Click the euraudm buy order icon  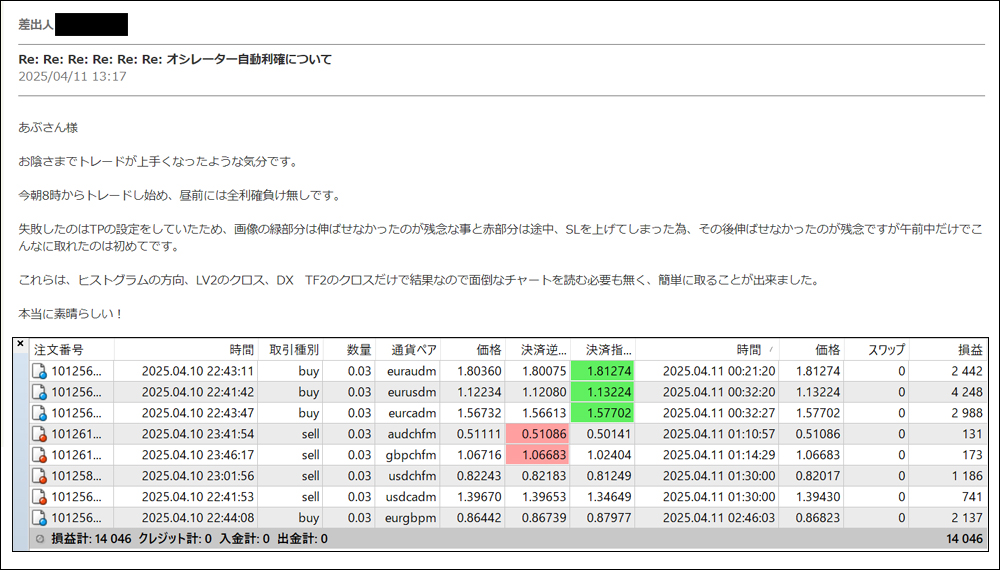pos(40,371)
